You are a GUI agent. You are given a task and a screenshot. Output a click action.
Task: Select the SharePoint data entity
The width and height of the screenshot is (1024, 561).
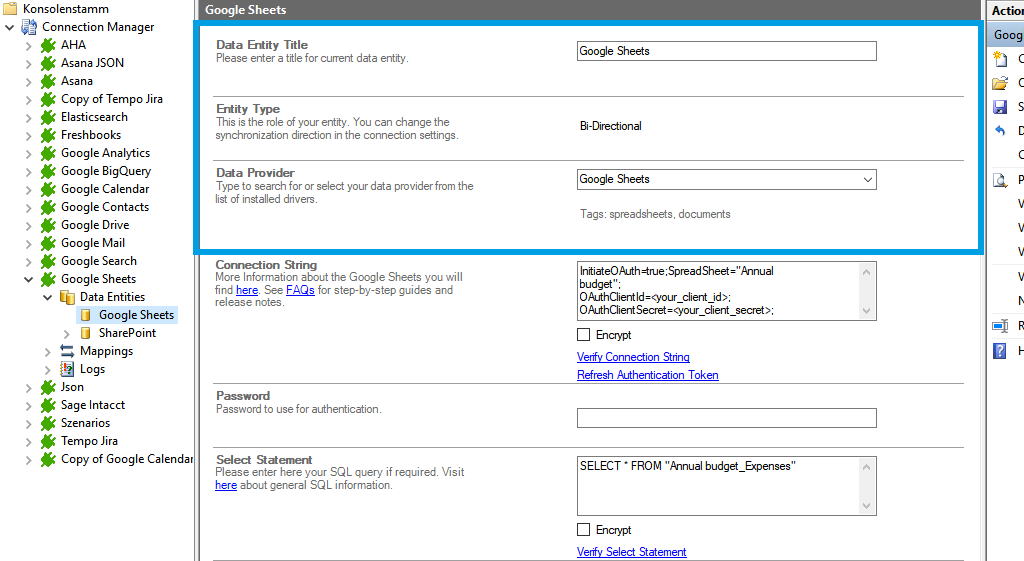[127, 333]
